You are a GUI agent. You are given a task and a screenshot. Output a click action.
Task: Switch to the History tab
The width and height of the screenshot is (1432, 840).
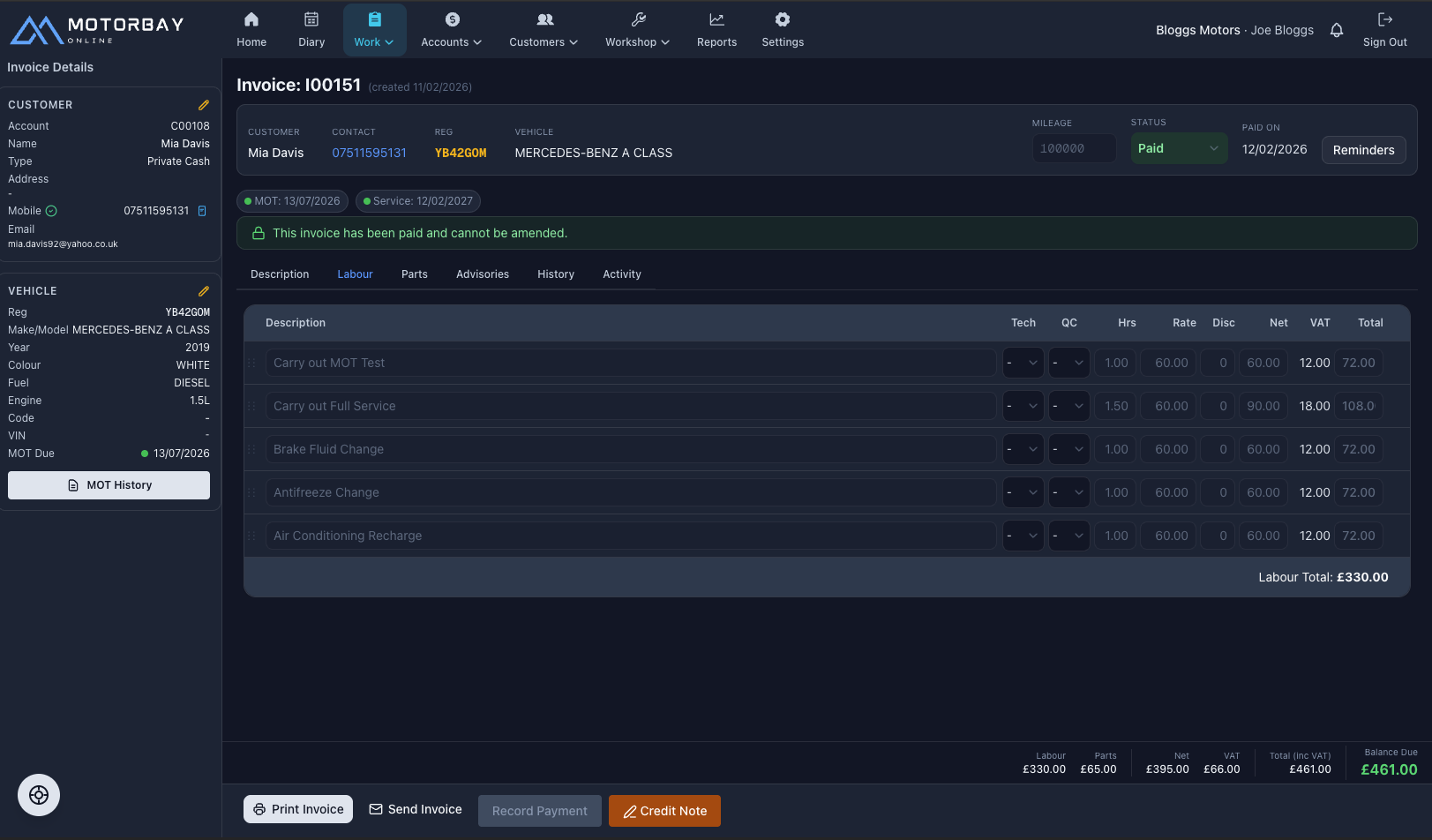[556, 274]
